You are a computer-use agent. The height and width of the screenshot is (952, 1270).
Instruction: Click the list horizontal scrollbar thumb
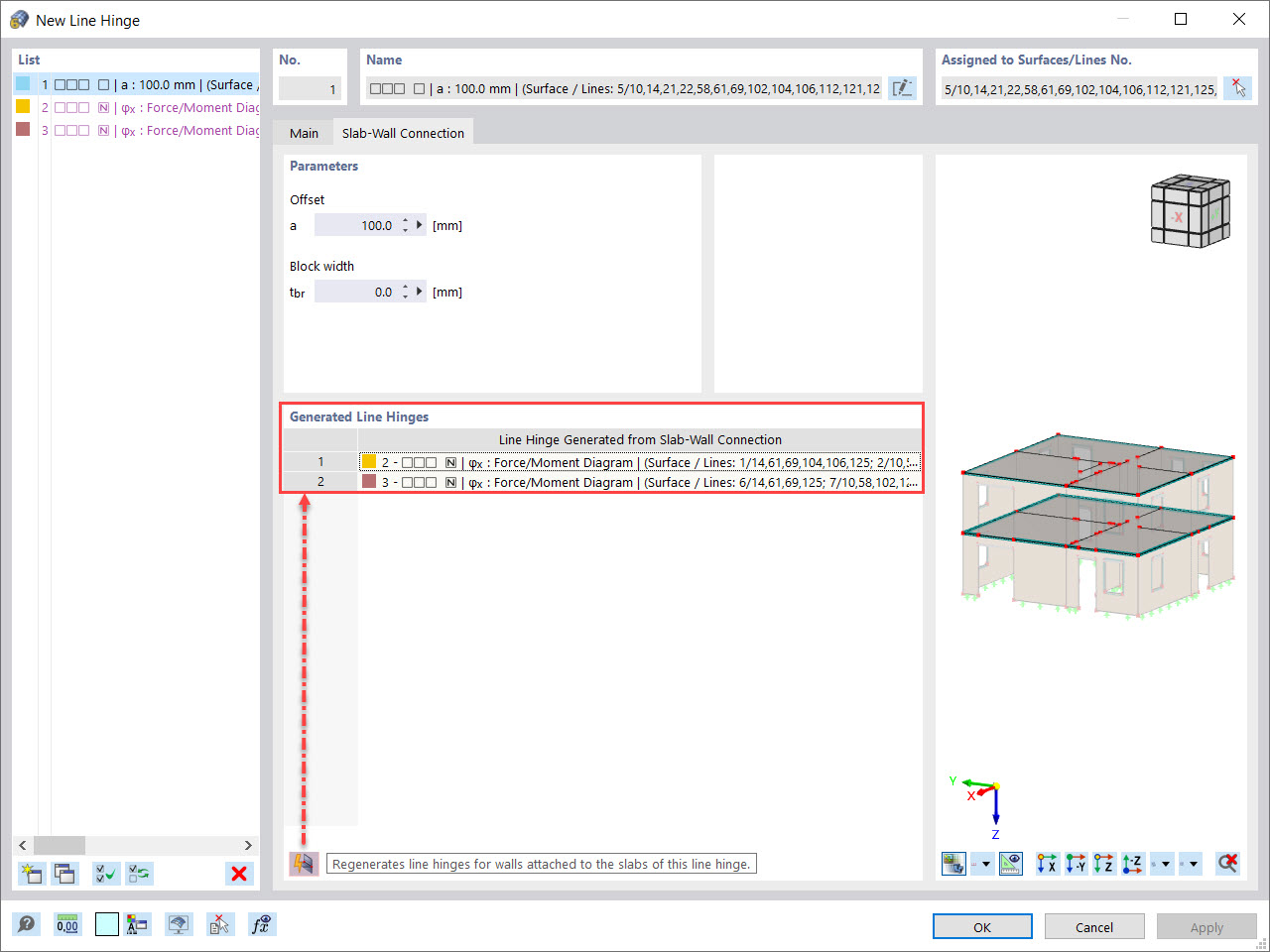click(60, 845)
